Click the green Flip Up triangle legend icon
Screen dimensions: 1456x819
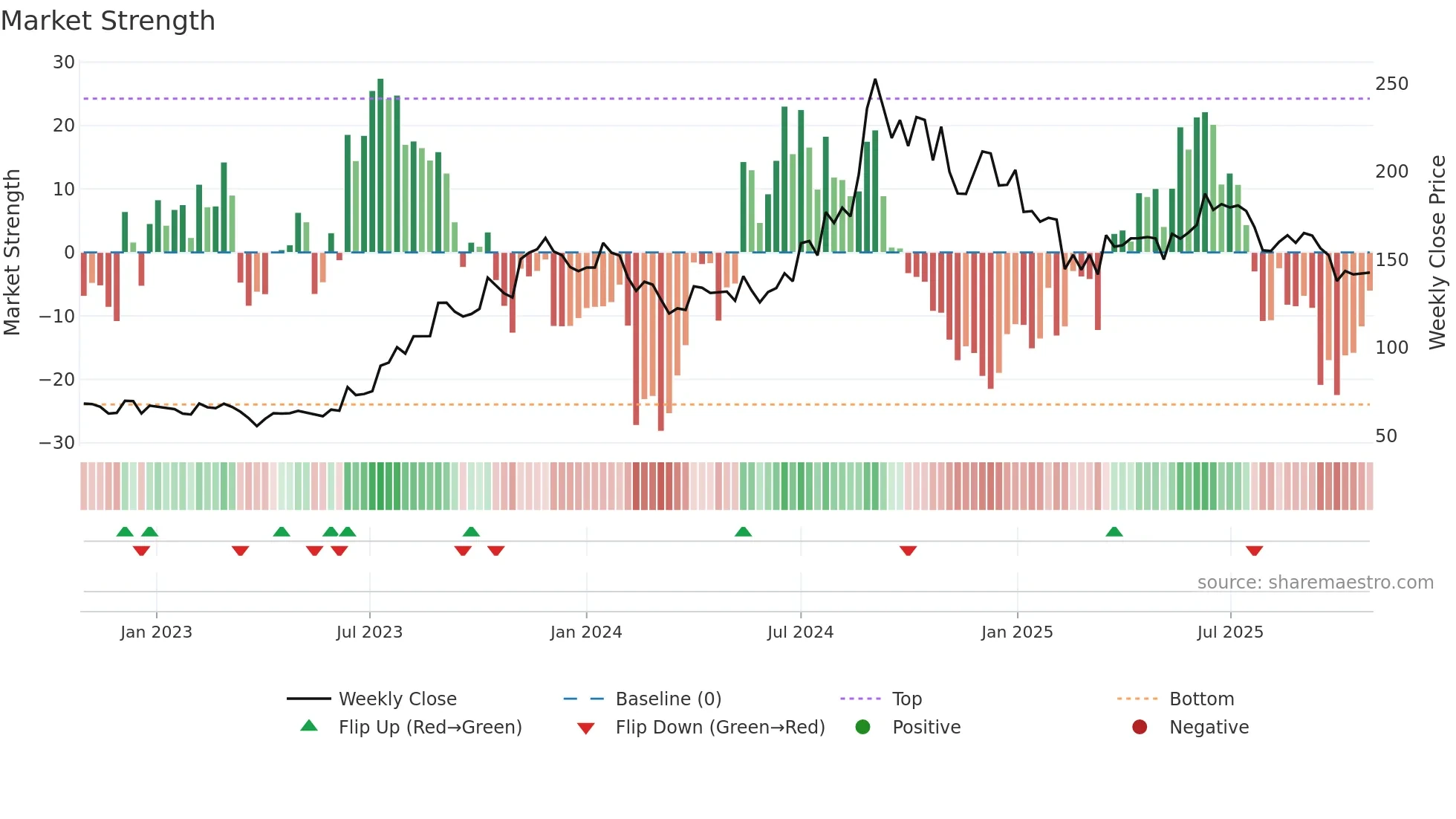pyautogui.click(x=309, y=726)
